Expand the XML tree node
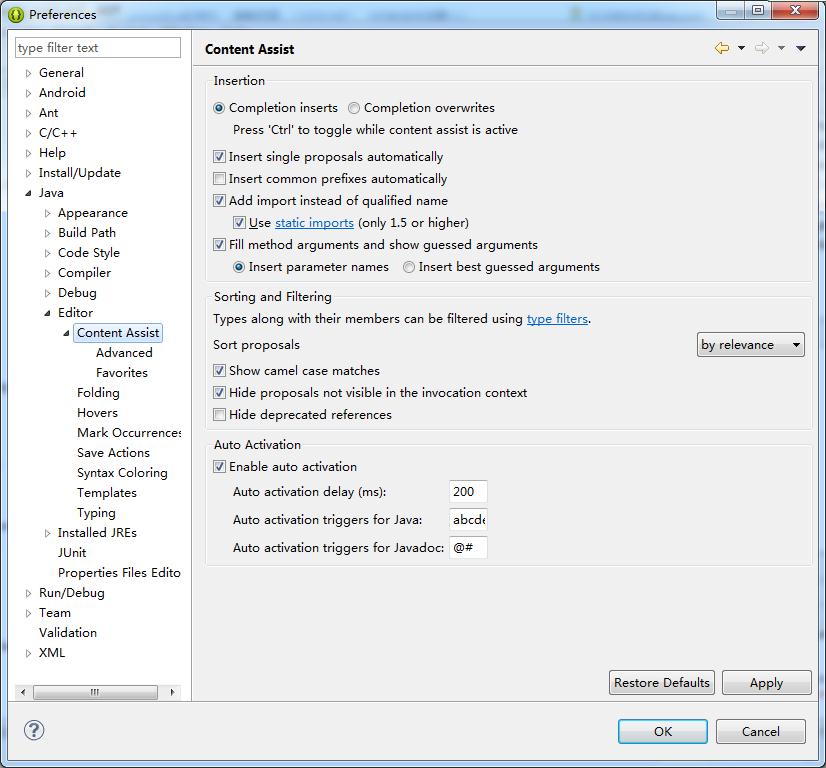 (x=28, y=654)
